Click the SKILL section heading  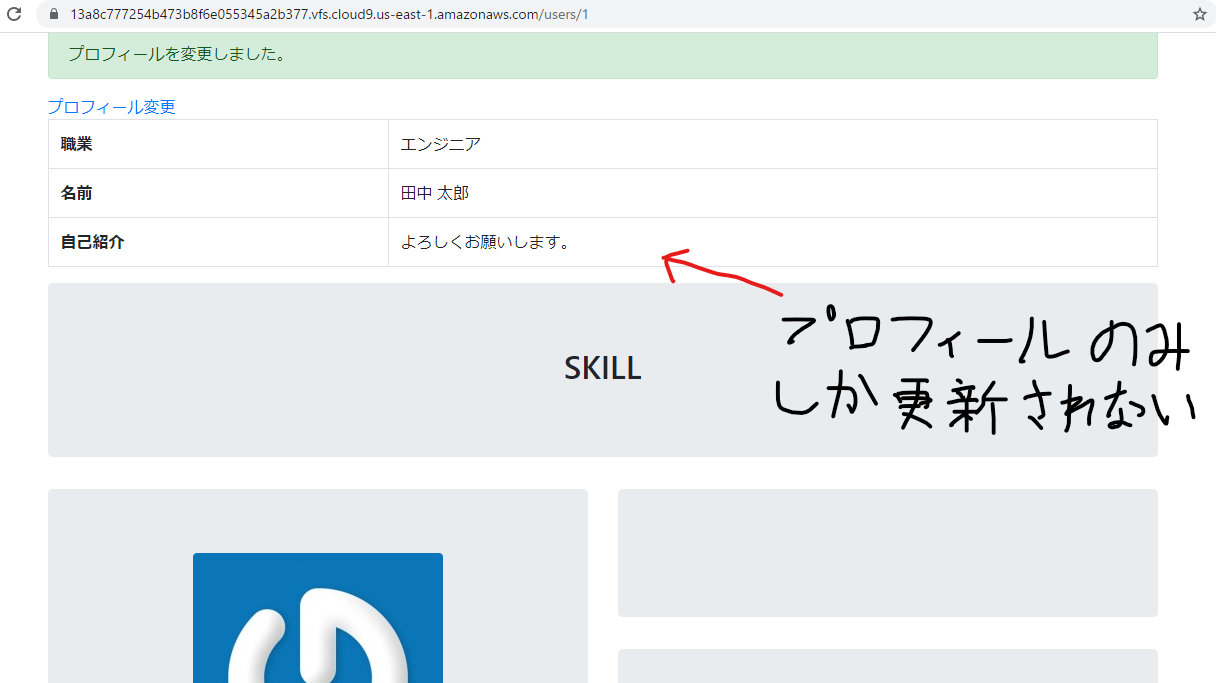point(602,368)
